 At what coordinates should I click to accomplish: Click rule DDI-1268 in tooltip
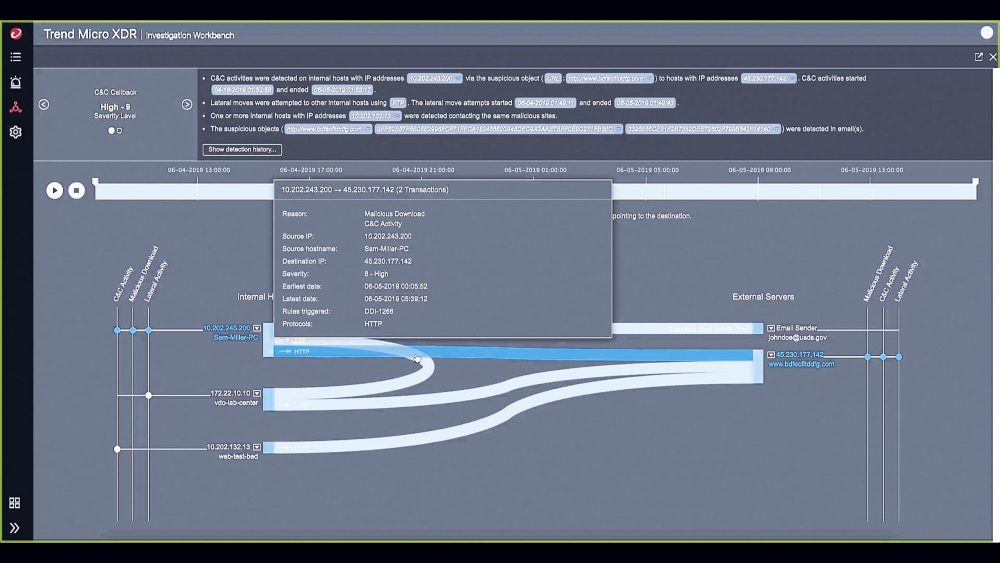coord(379,311)
